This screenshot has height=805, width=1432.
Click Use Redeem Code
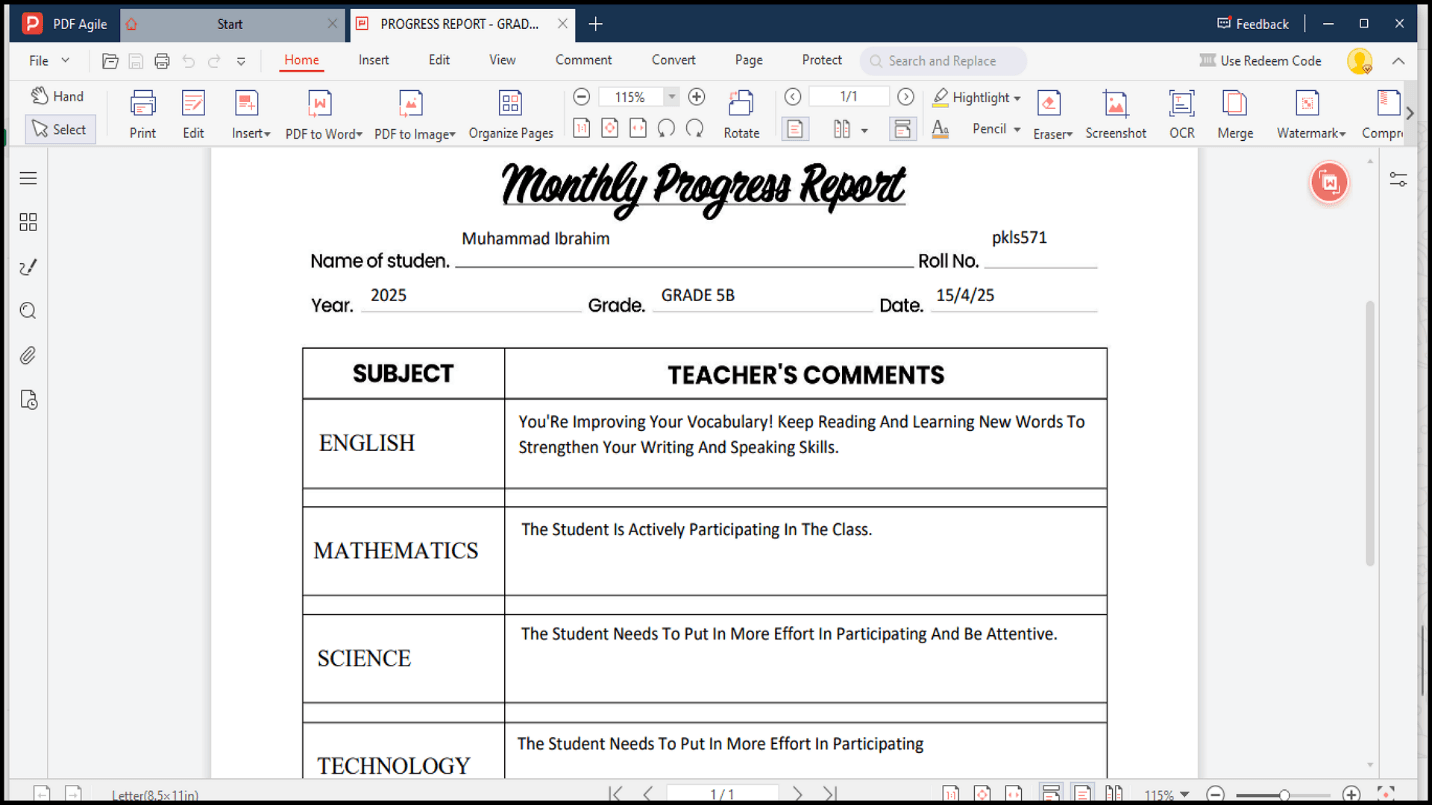(1260, 61)
